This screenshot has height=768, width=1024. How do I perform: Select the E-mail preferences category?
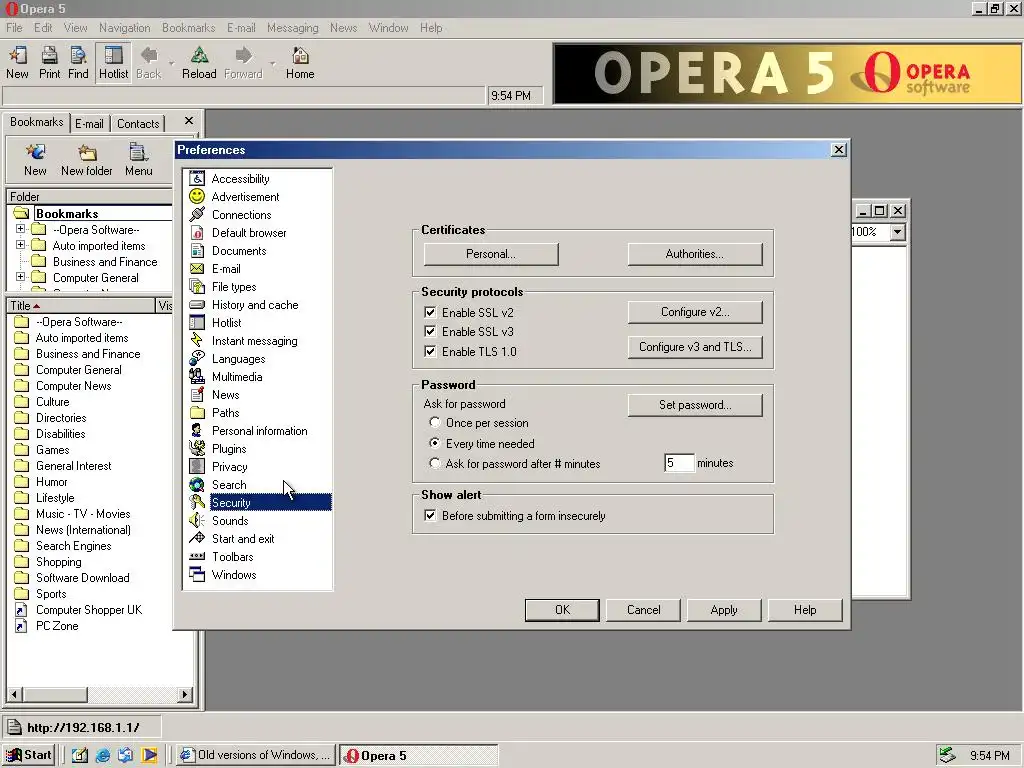coord(226,268)
